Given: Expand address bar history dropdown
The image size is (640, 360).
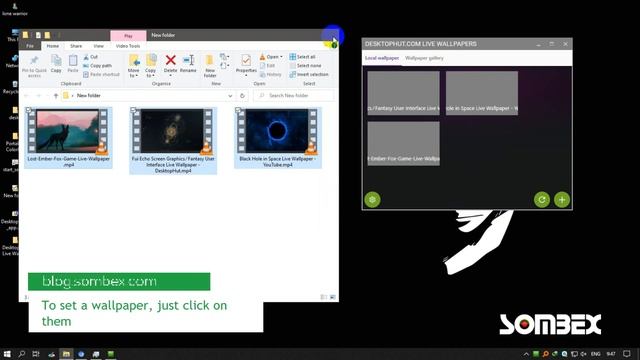Looking at the screenshot, I should pos(230,96).
